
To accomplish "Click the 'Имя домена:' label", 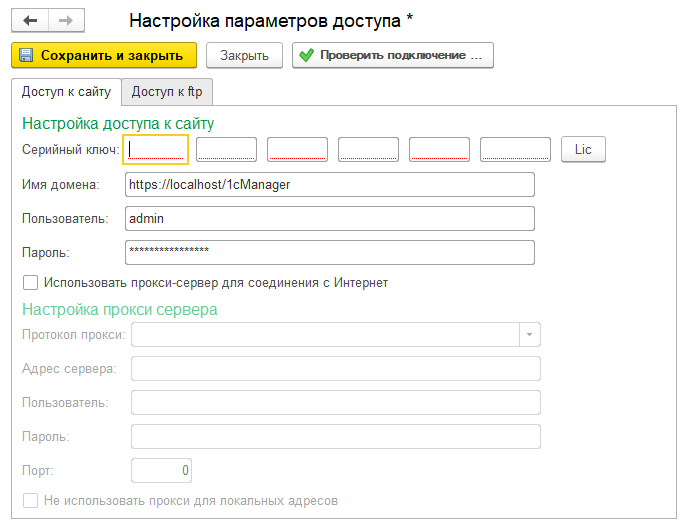I will 61,185.
